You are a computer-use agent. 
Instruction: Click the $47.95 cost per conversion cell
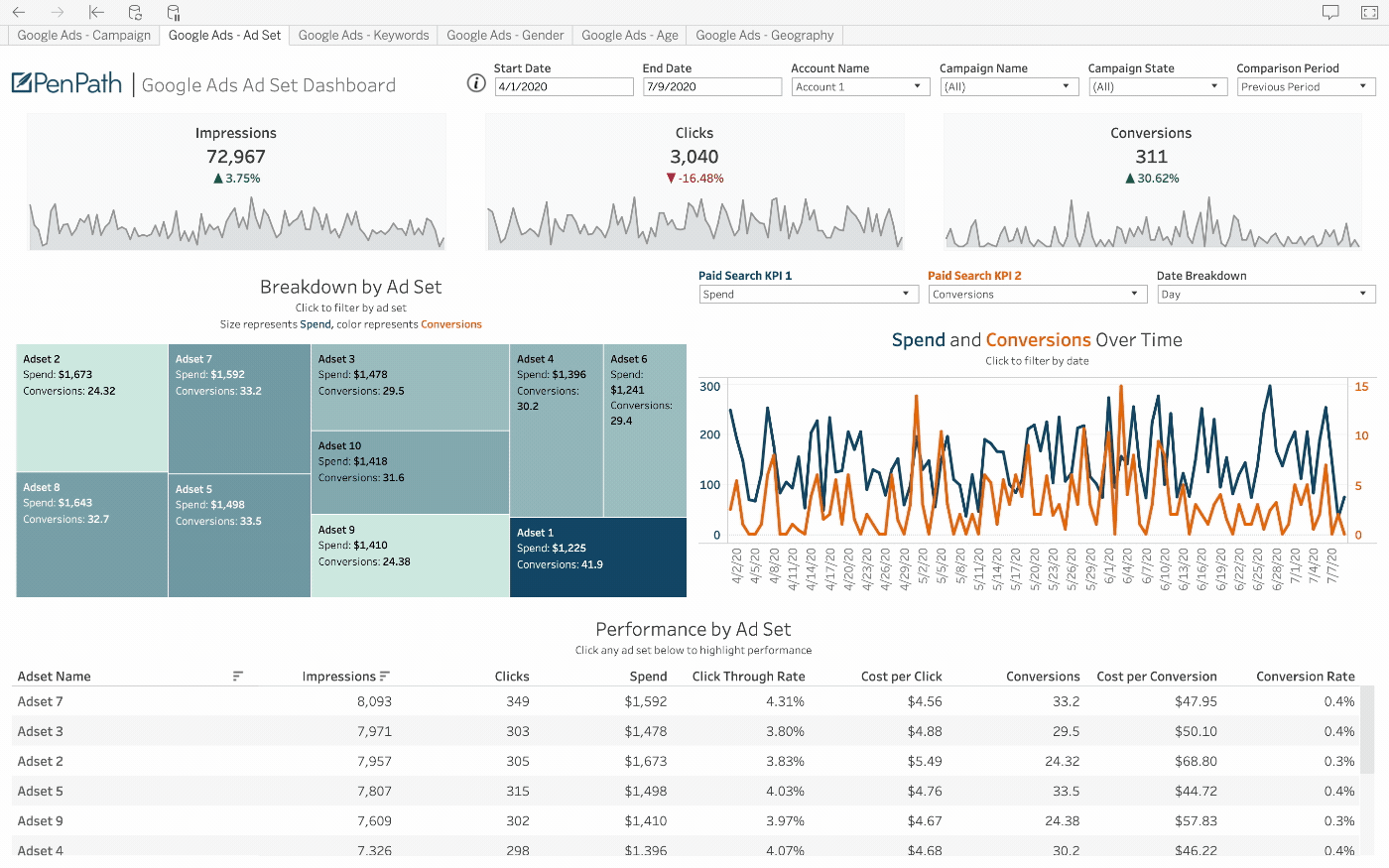pos(1196,701)
